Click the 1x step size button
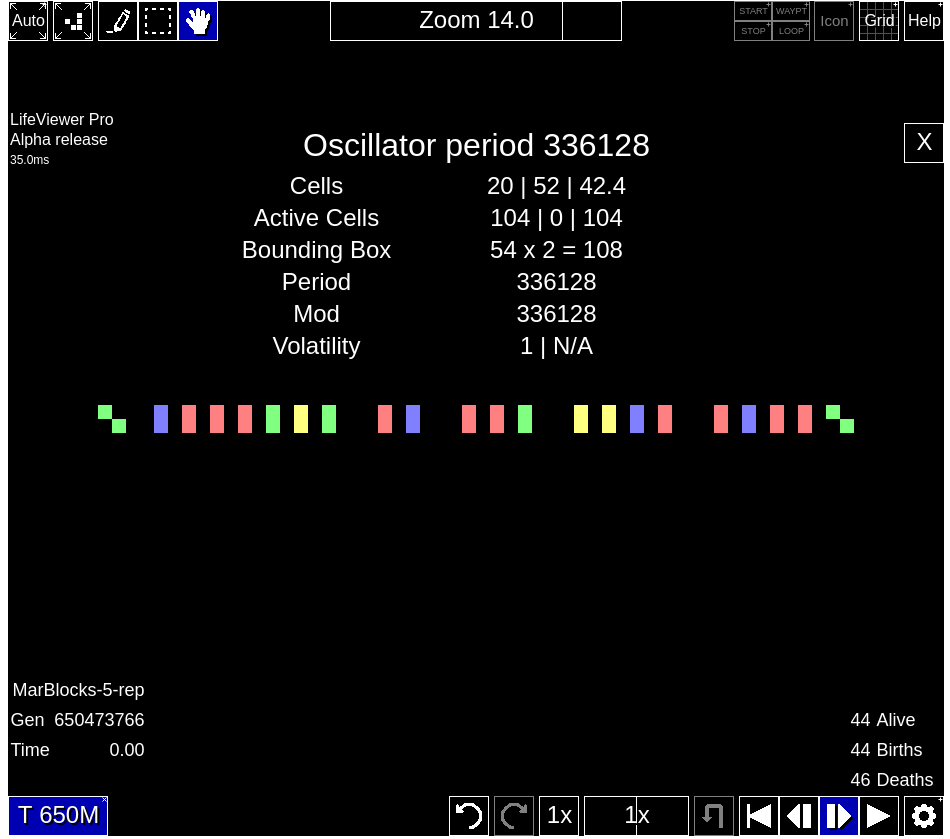The height and width of the screenshot is (839, 950). coord(559,815)
